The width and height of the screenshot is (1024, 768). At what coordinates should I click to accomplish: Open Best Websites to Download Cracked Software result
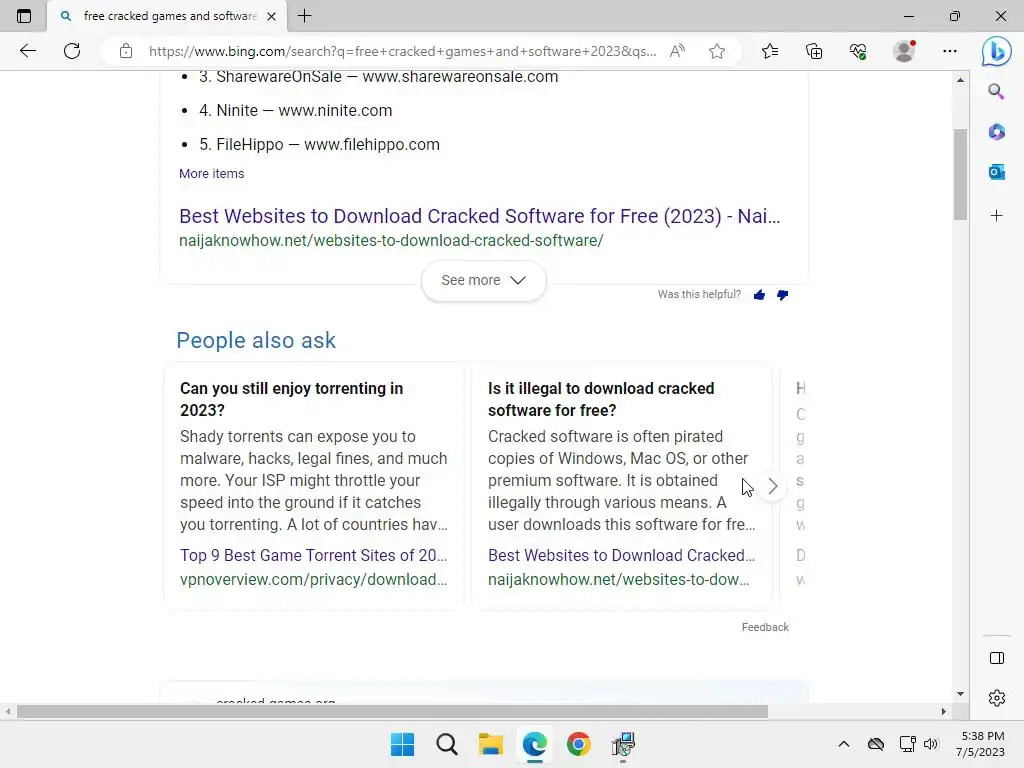click(x=479, y=216)
